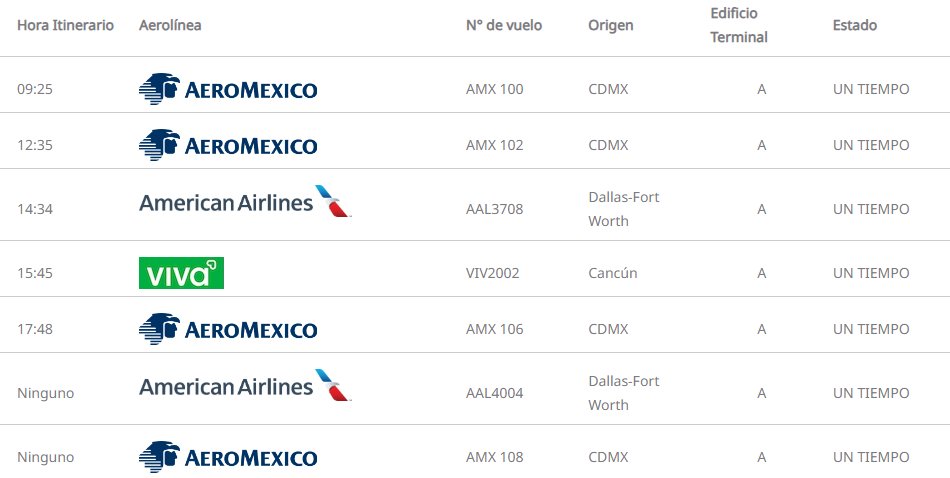The width and height of the screenshot is (950, 478).
Task: Click the American Airlines logo for AAL3708
Action: 245,203
